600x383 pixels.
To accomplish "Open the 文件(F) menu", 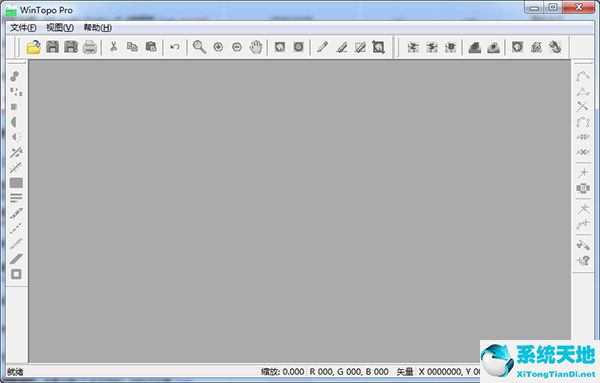I will coord(23,28).
